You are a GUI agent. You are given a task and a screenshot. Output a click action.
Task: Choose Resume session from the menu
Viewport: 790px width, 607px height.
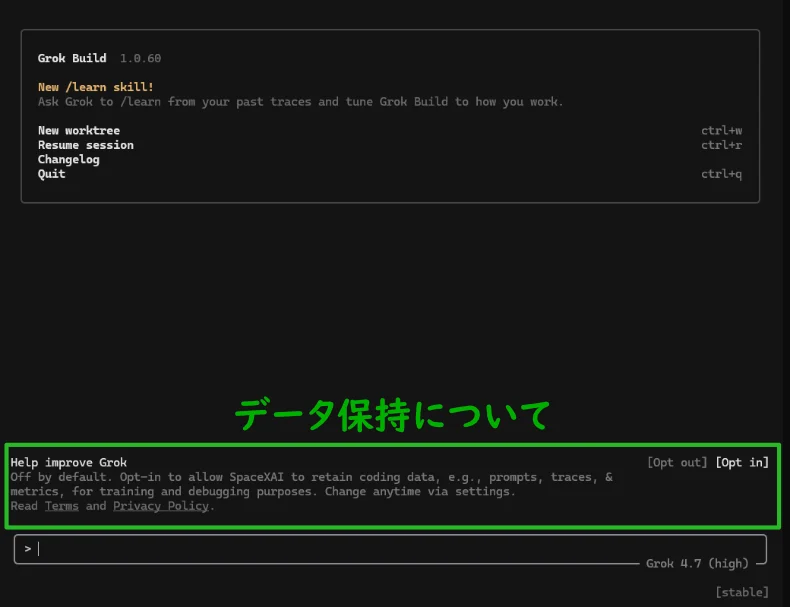tap(86, 145)
